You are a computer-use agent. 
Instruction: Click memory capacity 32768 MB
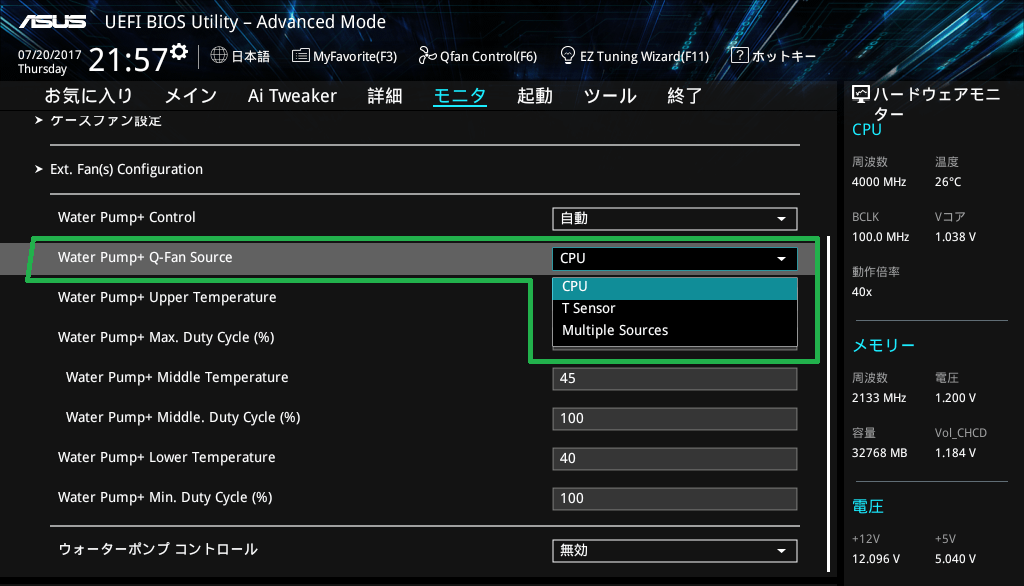880,453
